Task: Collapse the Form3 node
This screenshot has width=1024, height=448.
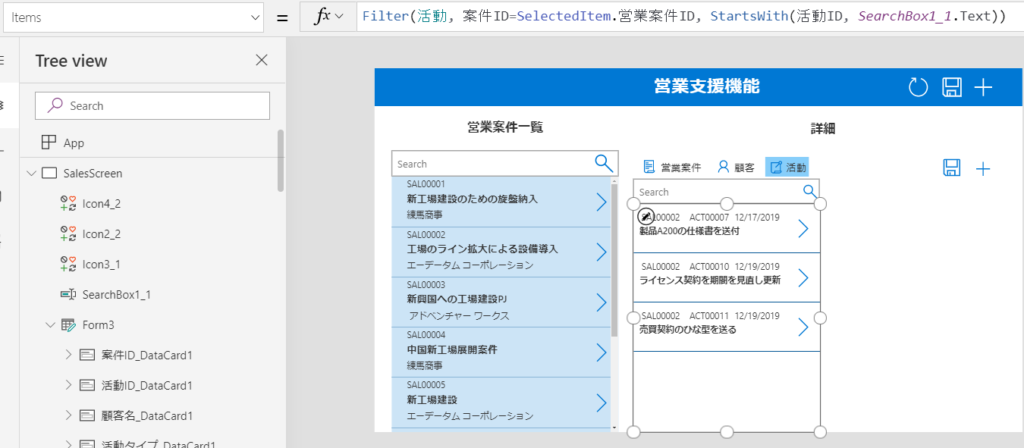Action: [x=50, y=325]
